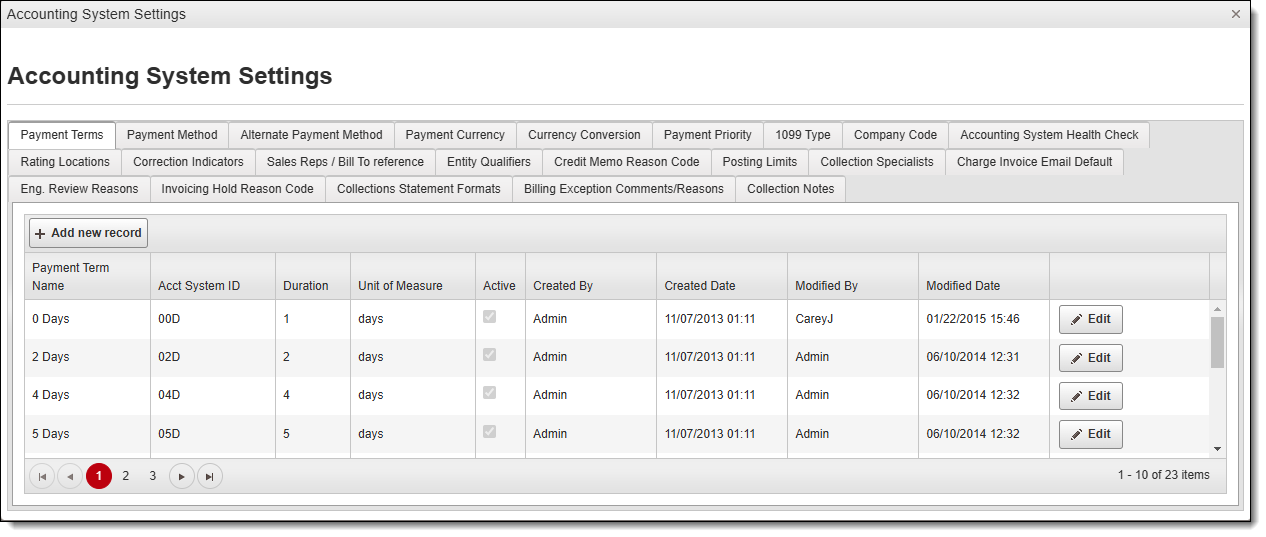Select page 2 in pager
This screenshot has height=537, width=1266.
click(125, 476)
